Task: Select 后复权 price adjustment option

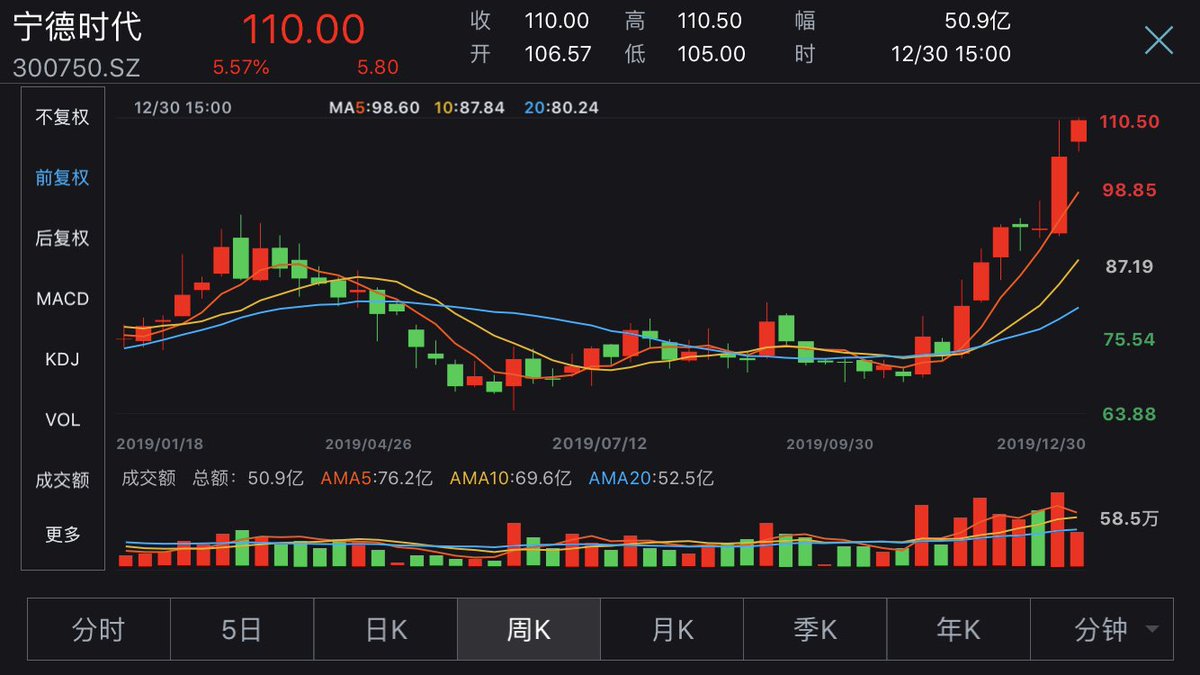Action: click(x=62, y=238)
